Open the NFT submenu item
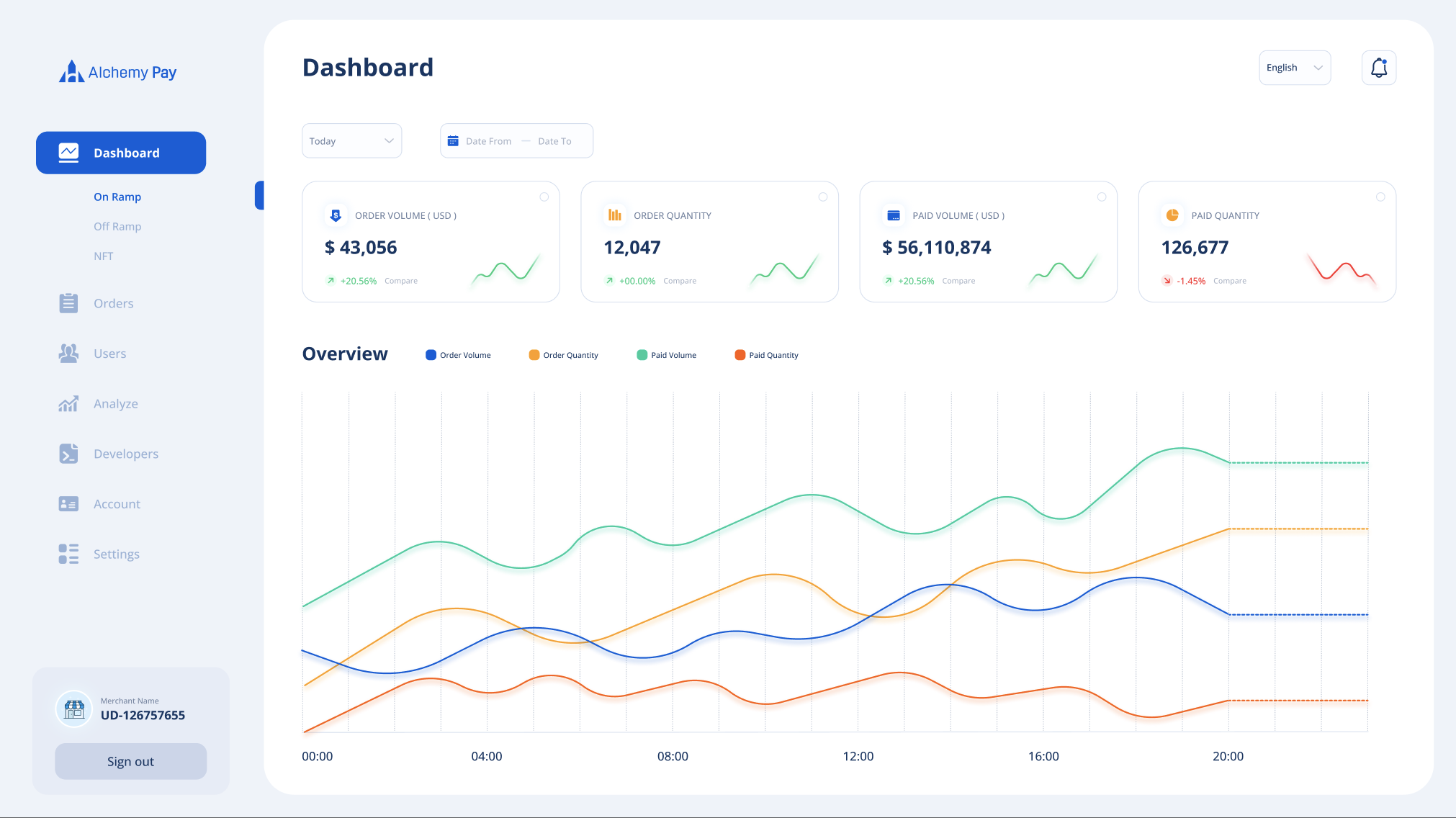 [x=104, y=256]
